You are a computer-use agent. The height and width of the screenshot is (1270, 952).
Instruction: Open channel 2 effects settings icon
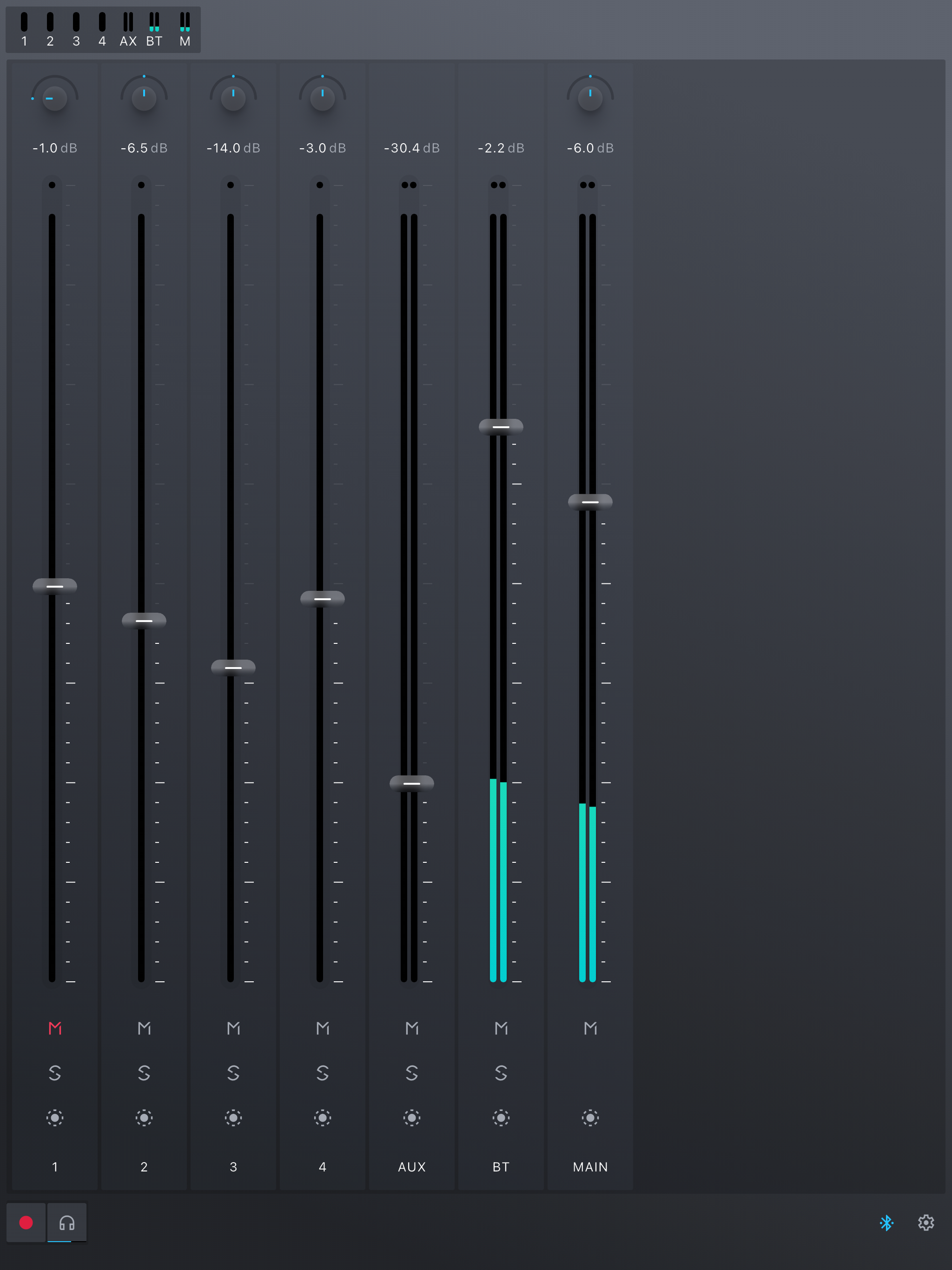[x=144, y=1117]
